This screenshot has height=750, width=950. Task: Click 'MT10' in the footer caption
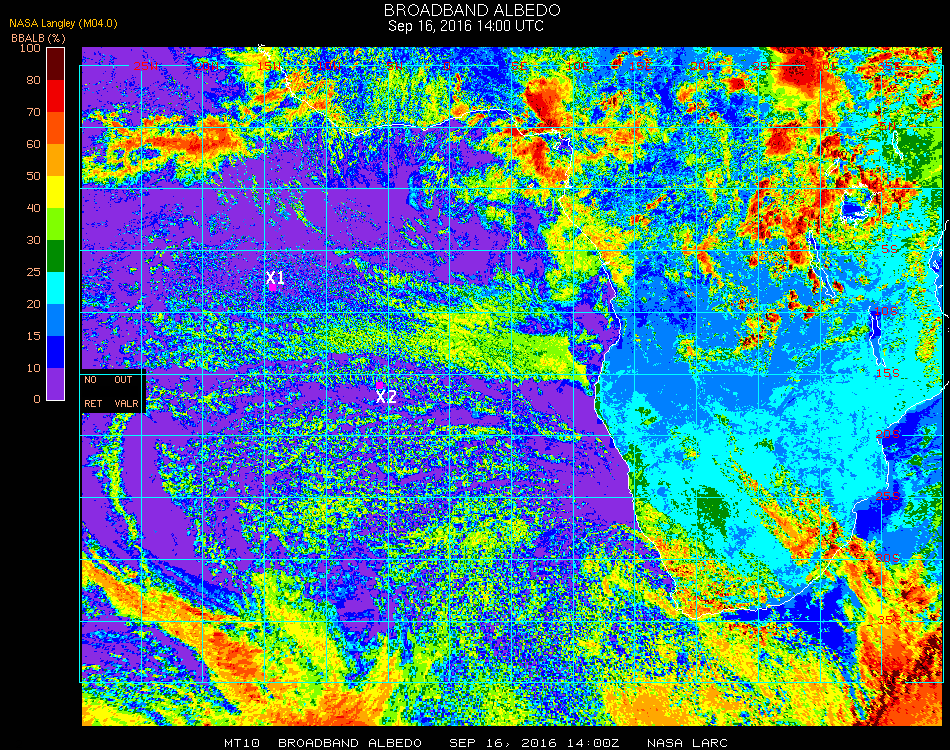(241, 743)
